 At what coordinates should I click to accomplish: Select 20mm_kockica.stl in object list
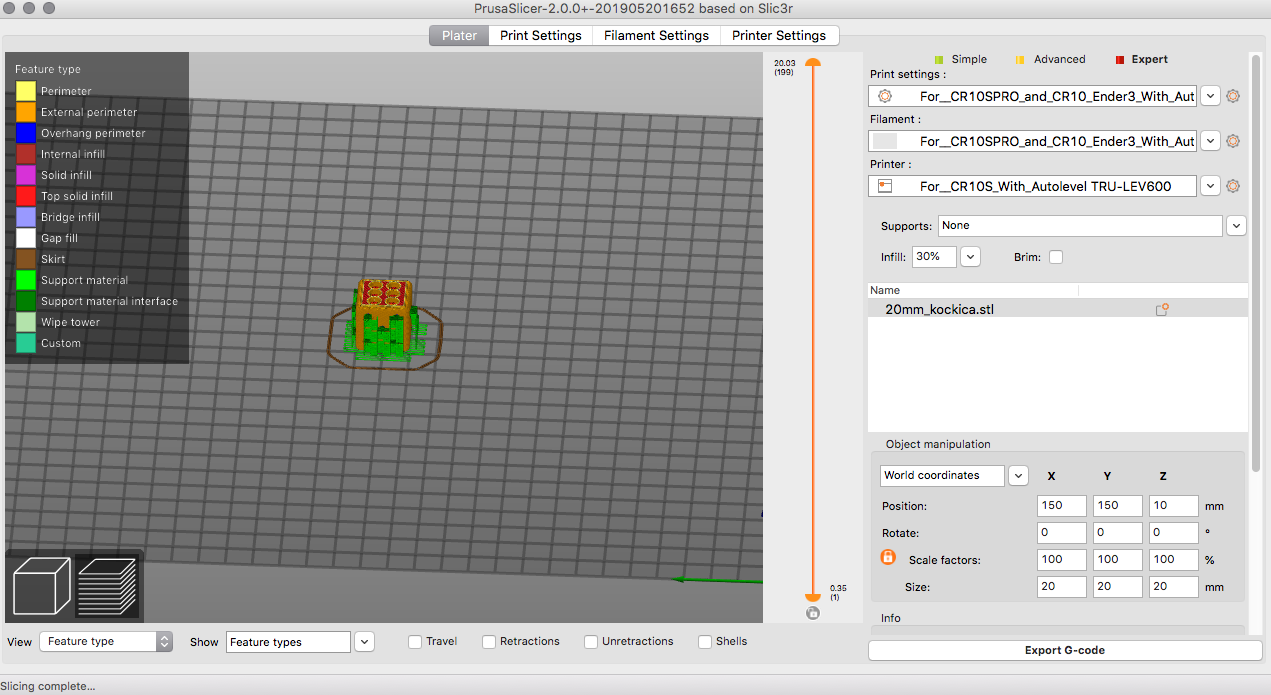click(1058, 309)
